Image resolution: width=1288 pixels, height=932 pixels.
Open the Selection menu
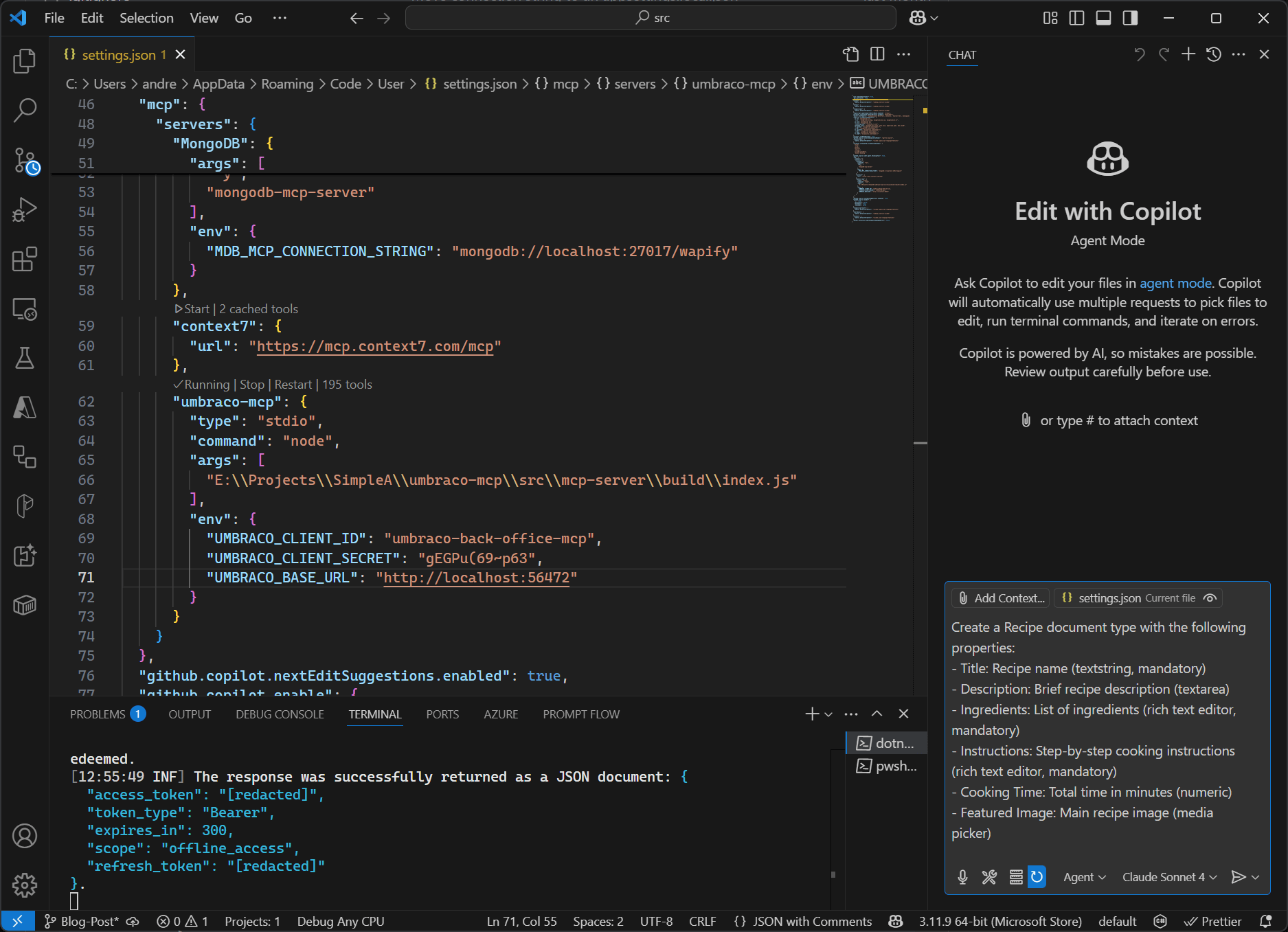[x=146, y=18]
